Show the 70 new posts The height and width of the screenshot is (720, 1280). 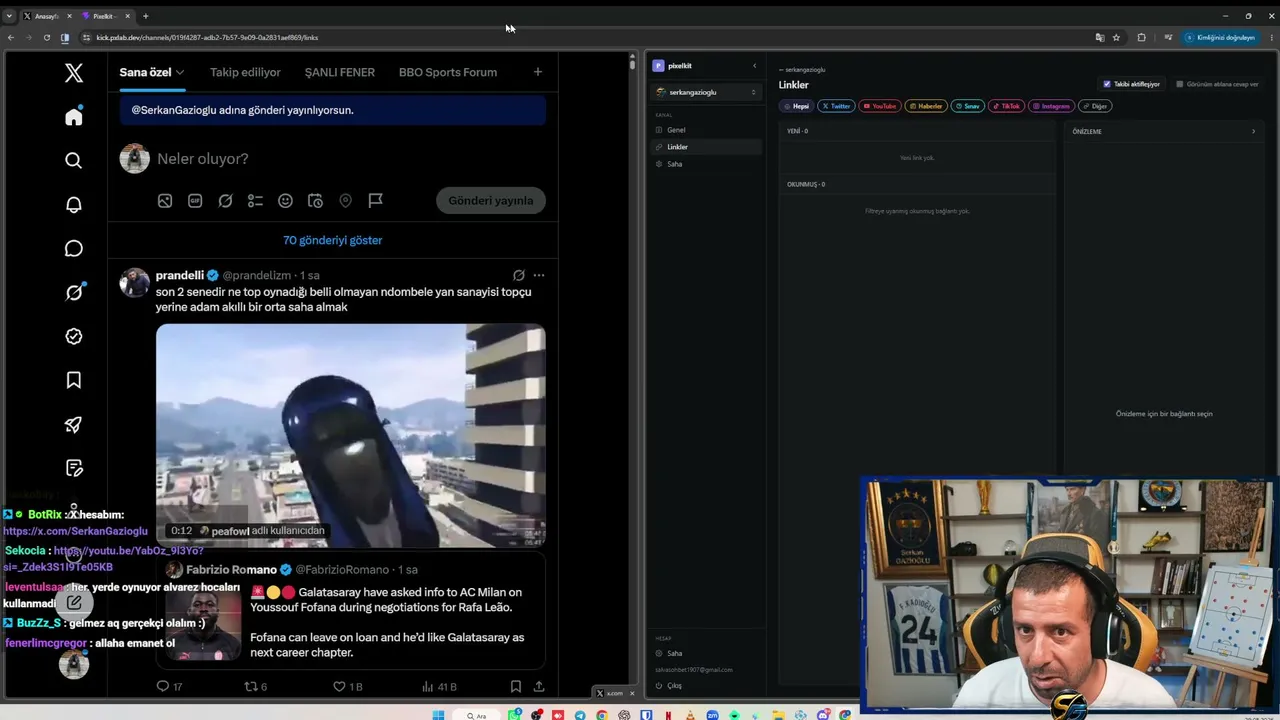pos(332,240)
